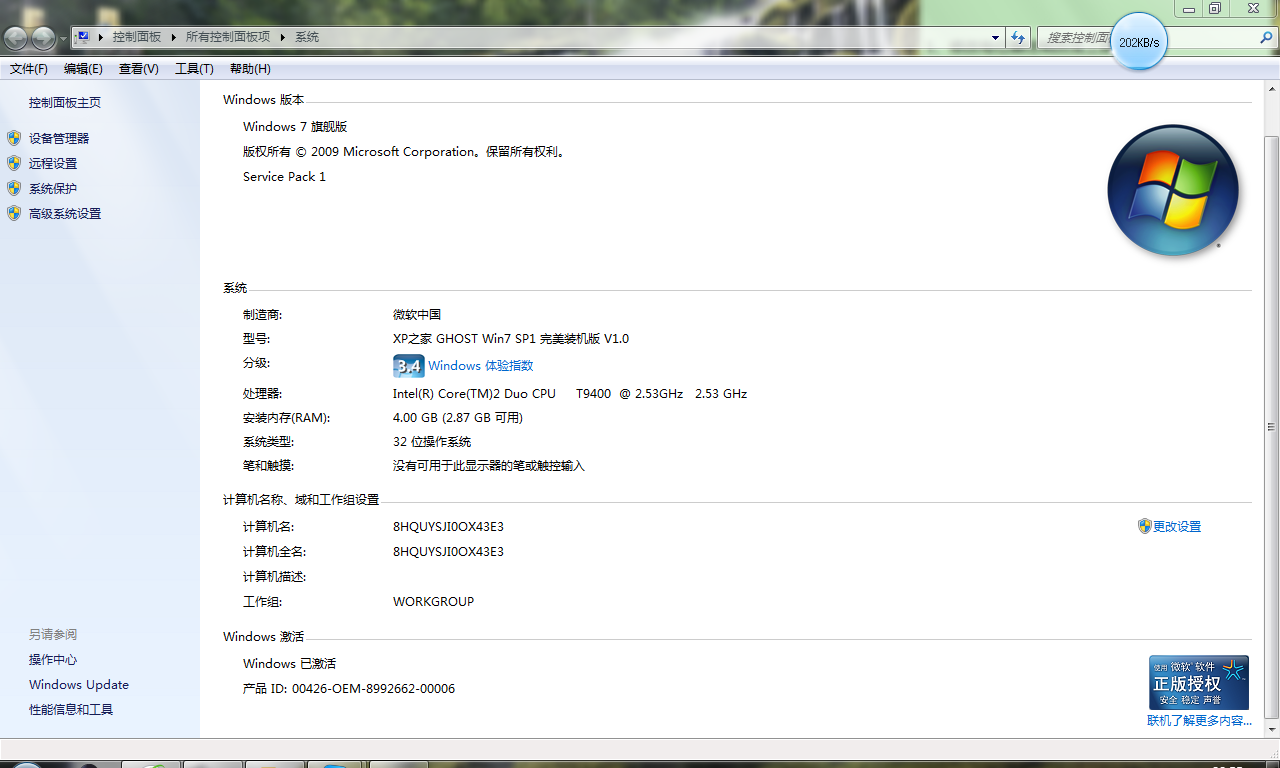Click the 正版授权 genuine software badge
This screenshot has width=1280, height=768.
(x=1199, y=683)
